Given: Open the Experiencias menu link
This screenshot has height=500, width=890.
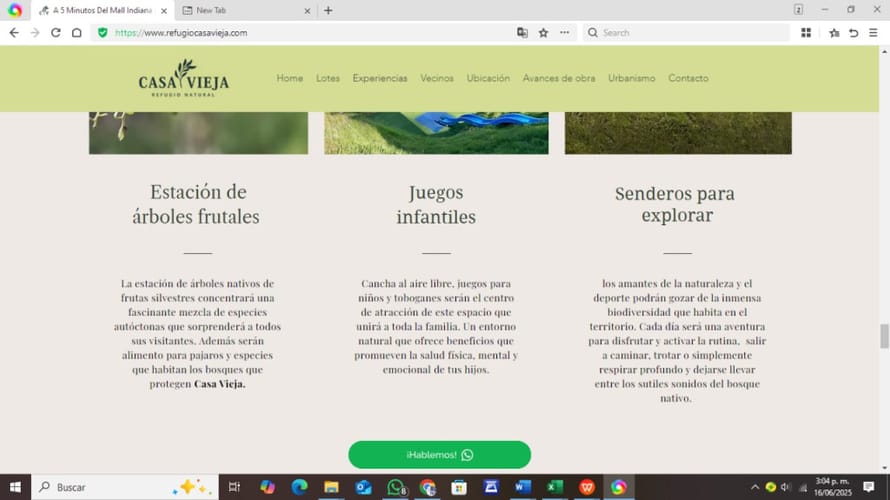Looking at the screenshot, I should tap(380, 78).
